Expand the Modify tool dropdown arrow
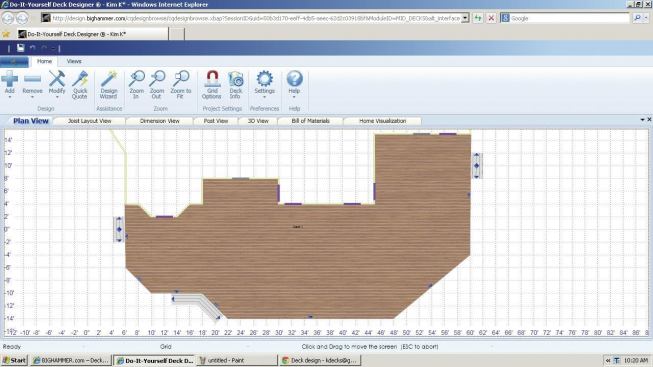The width and height of the screenshot is (653, 367). [x=57, y=97]
